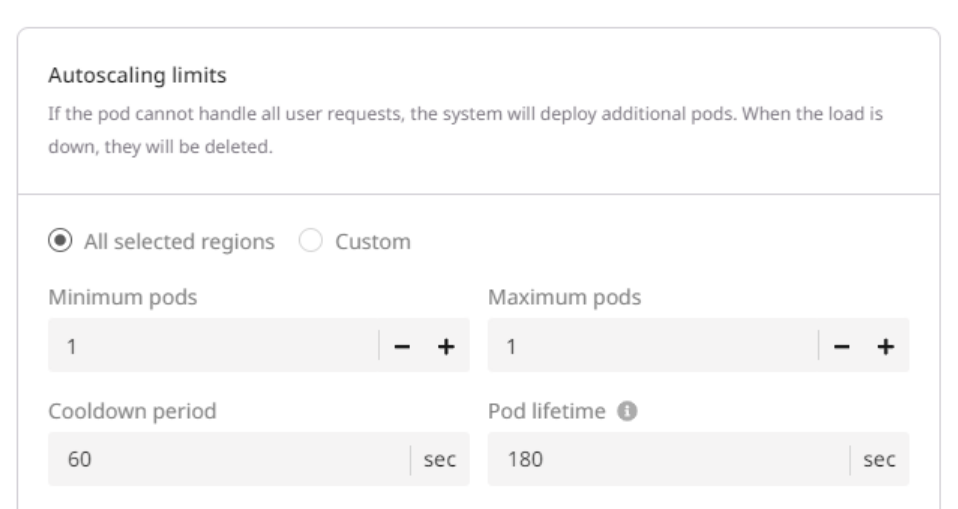Edit the Pod lifetime value of 180
This screenshot has width=958, height=509.
(665, 460)
